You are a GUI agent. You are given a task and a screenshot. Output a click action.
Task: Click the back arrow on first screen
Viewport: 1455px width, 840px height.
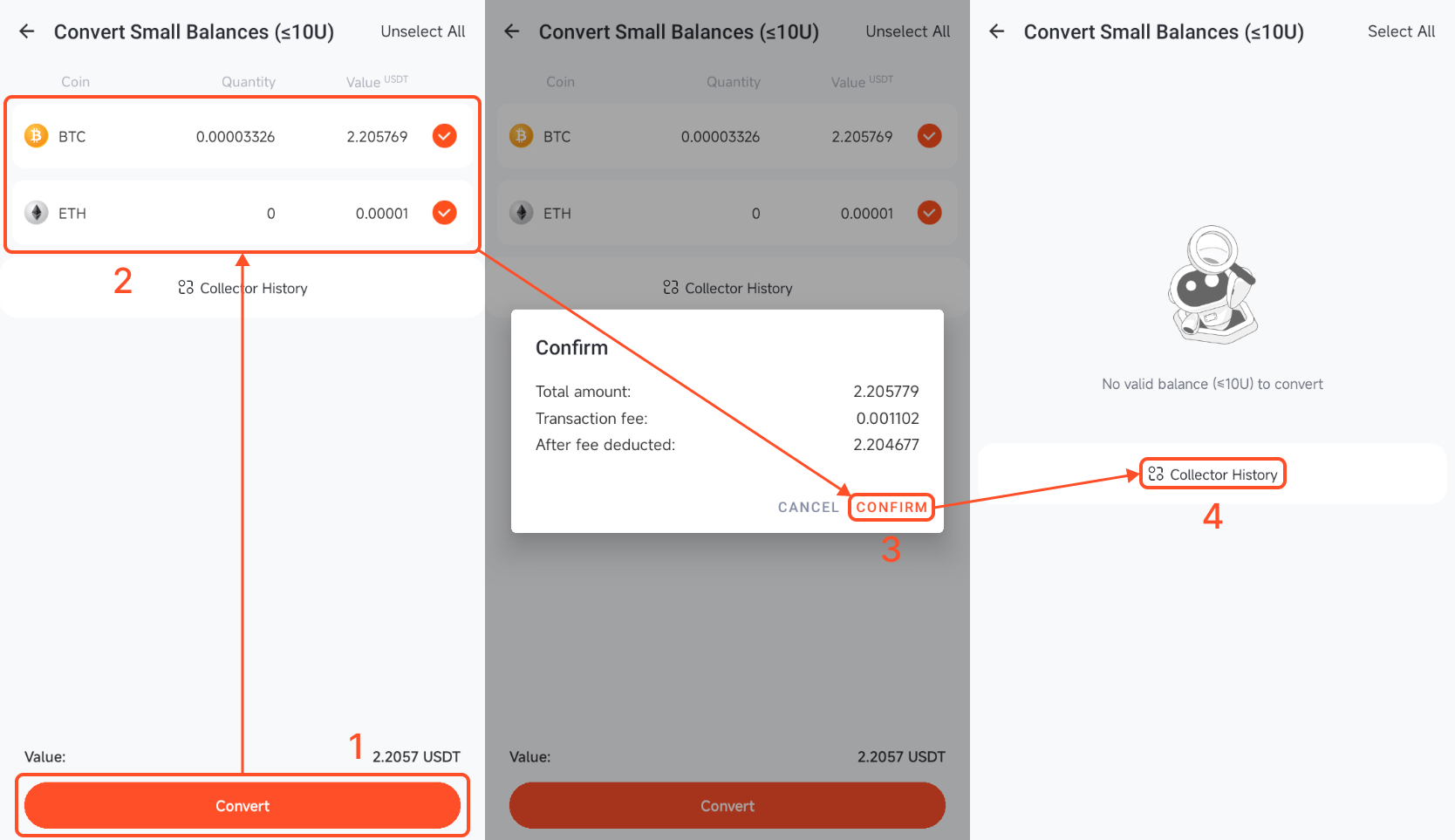click(x=25, y=31)
